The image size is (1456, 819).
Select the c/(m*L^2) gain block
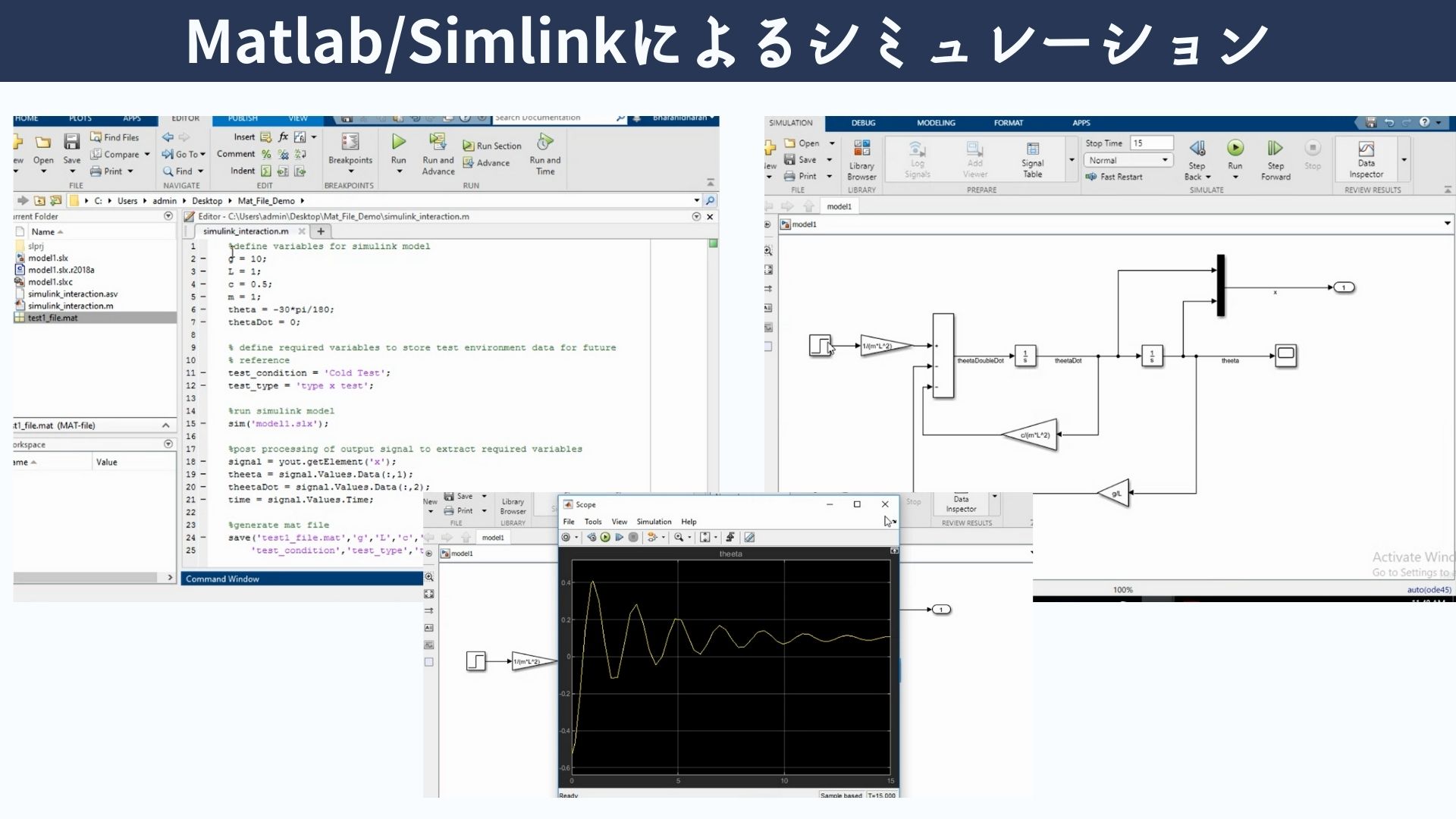pos(1031,435)
